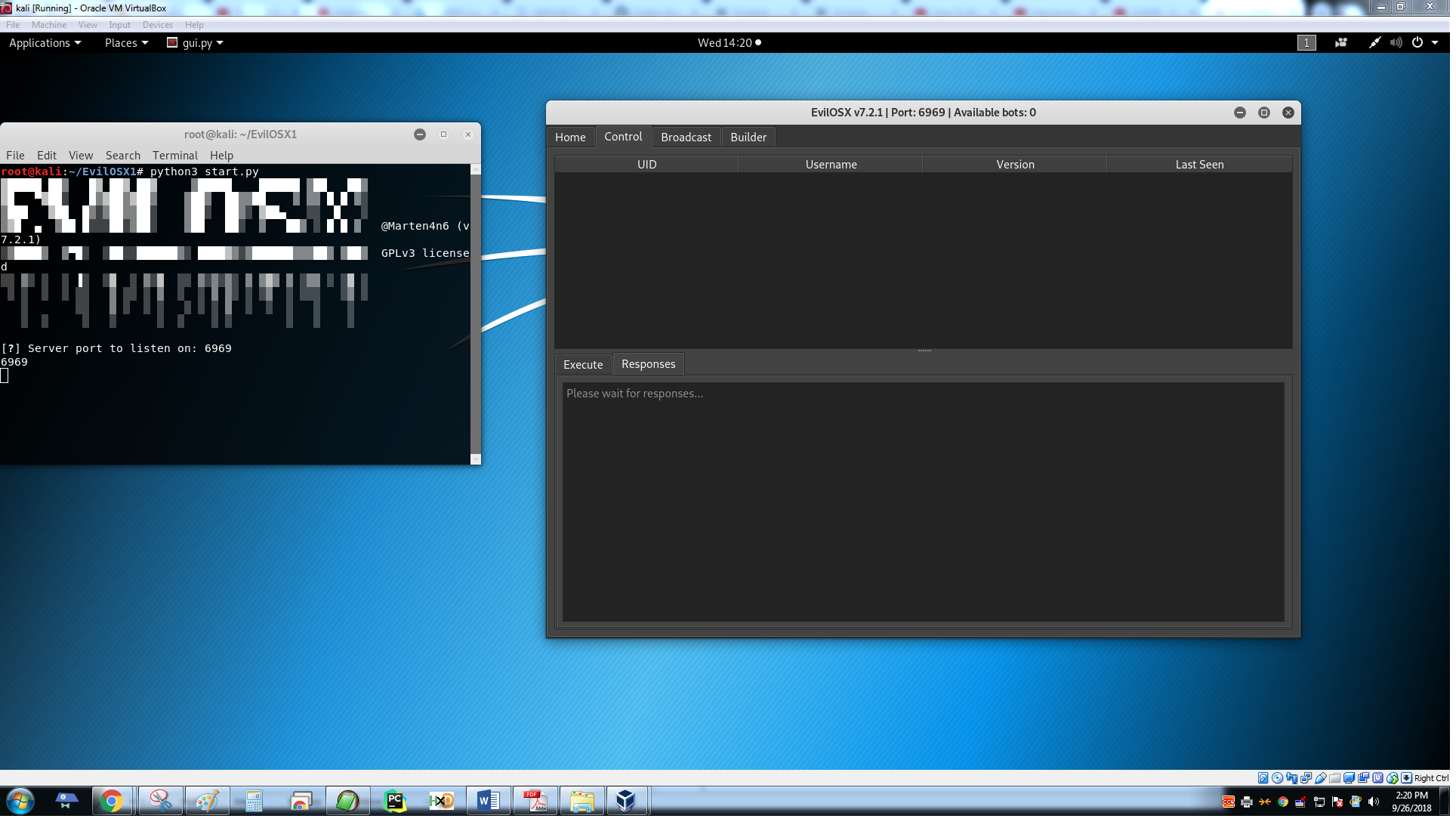Expand the Applications menu
The width and height of the screenshot is (1456, 828).
tap(45, 43)
